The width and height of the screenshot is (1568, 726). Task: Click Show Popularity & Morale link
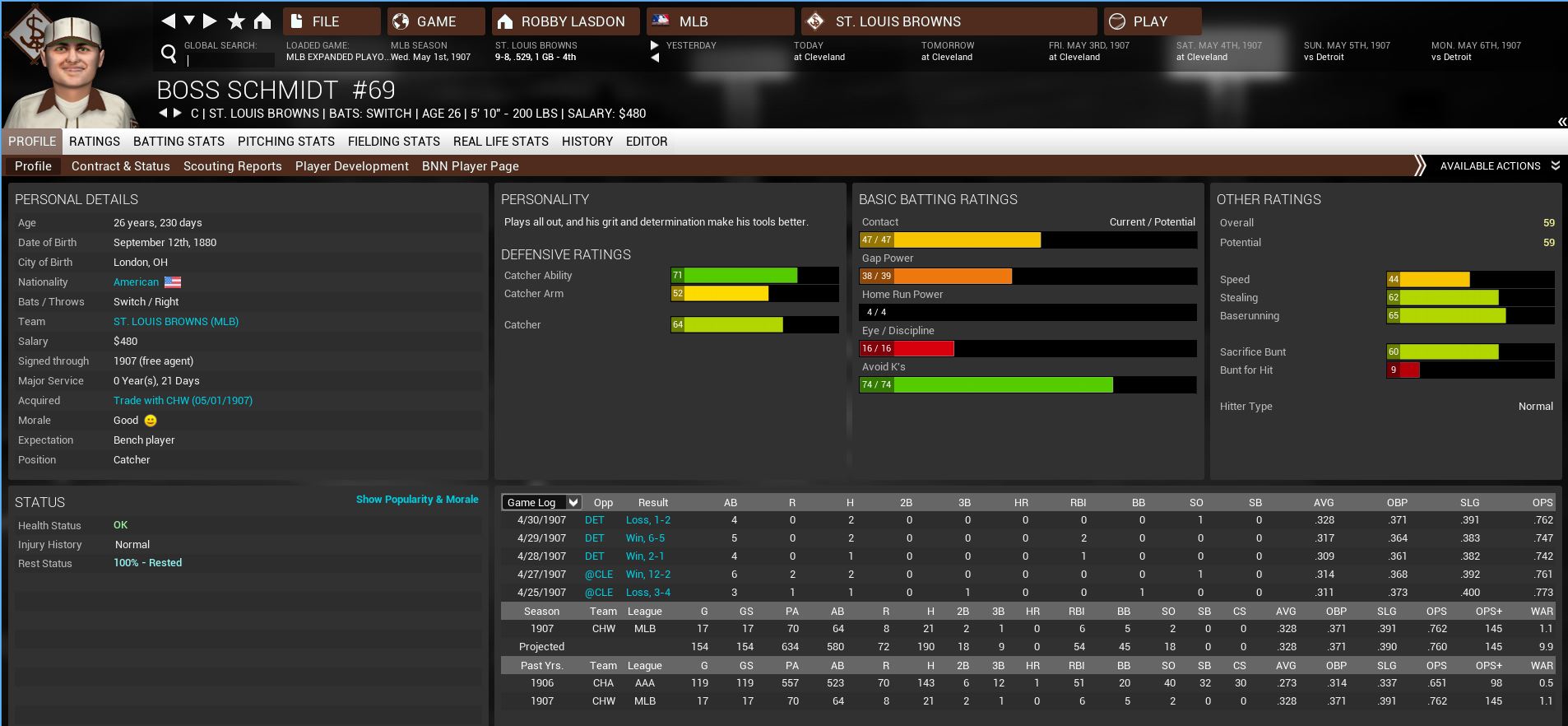pyautogui.click(x=417, y=499)
